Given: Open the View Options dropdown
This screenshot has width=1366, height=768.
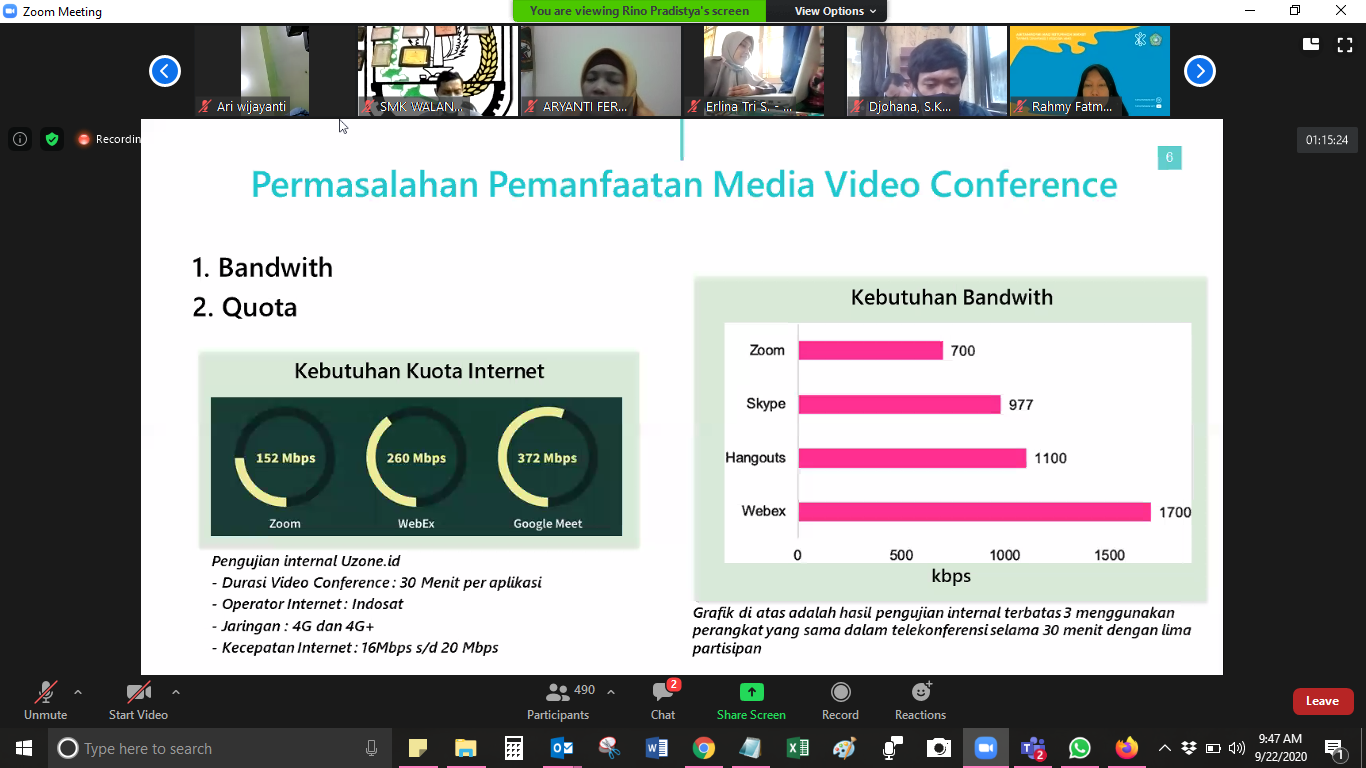Looking at the screenshot, I should (x=835, y=11).
